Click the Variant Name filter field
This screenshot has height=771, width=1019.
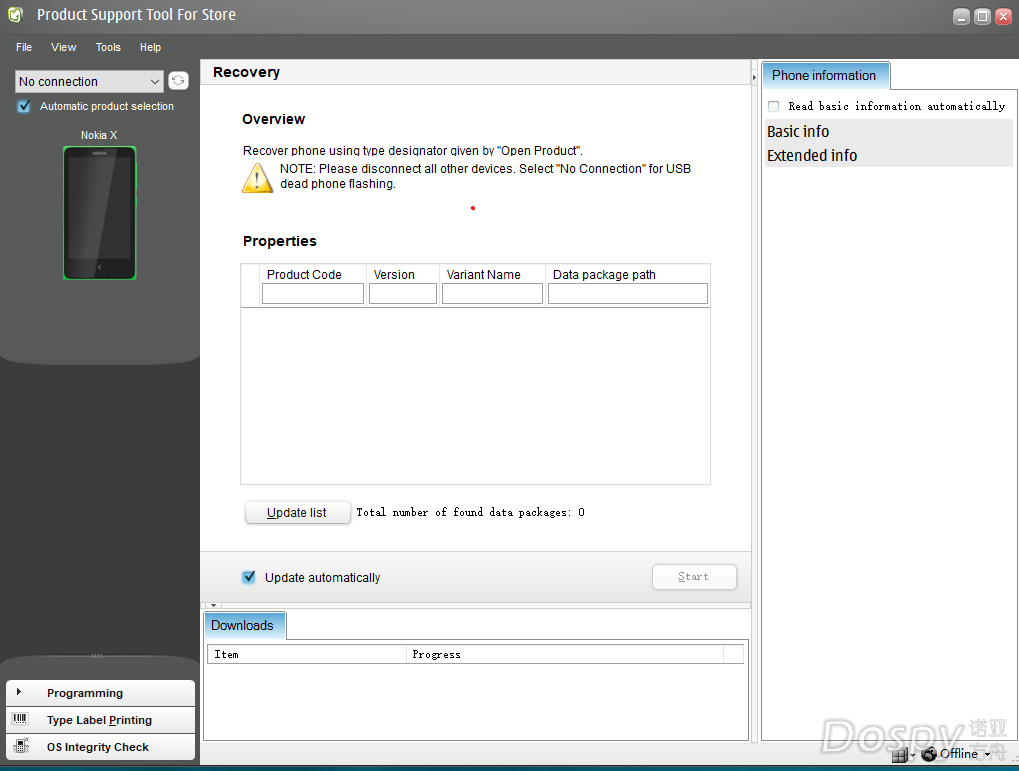point(492,294)
